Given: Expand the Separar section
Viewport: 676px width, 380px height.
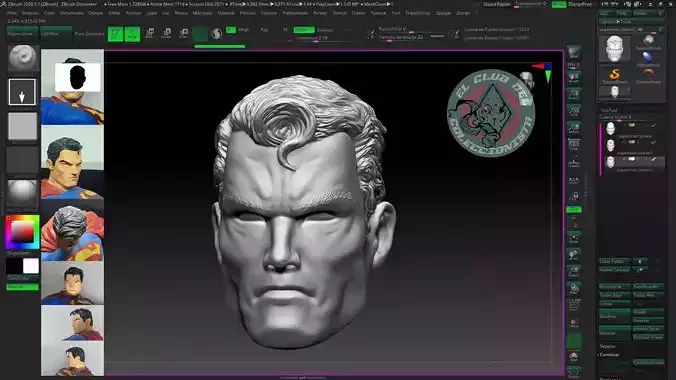Looking at the screenshot, I should click(607, 346).
